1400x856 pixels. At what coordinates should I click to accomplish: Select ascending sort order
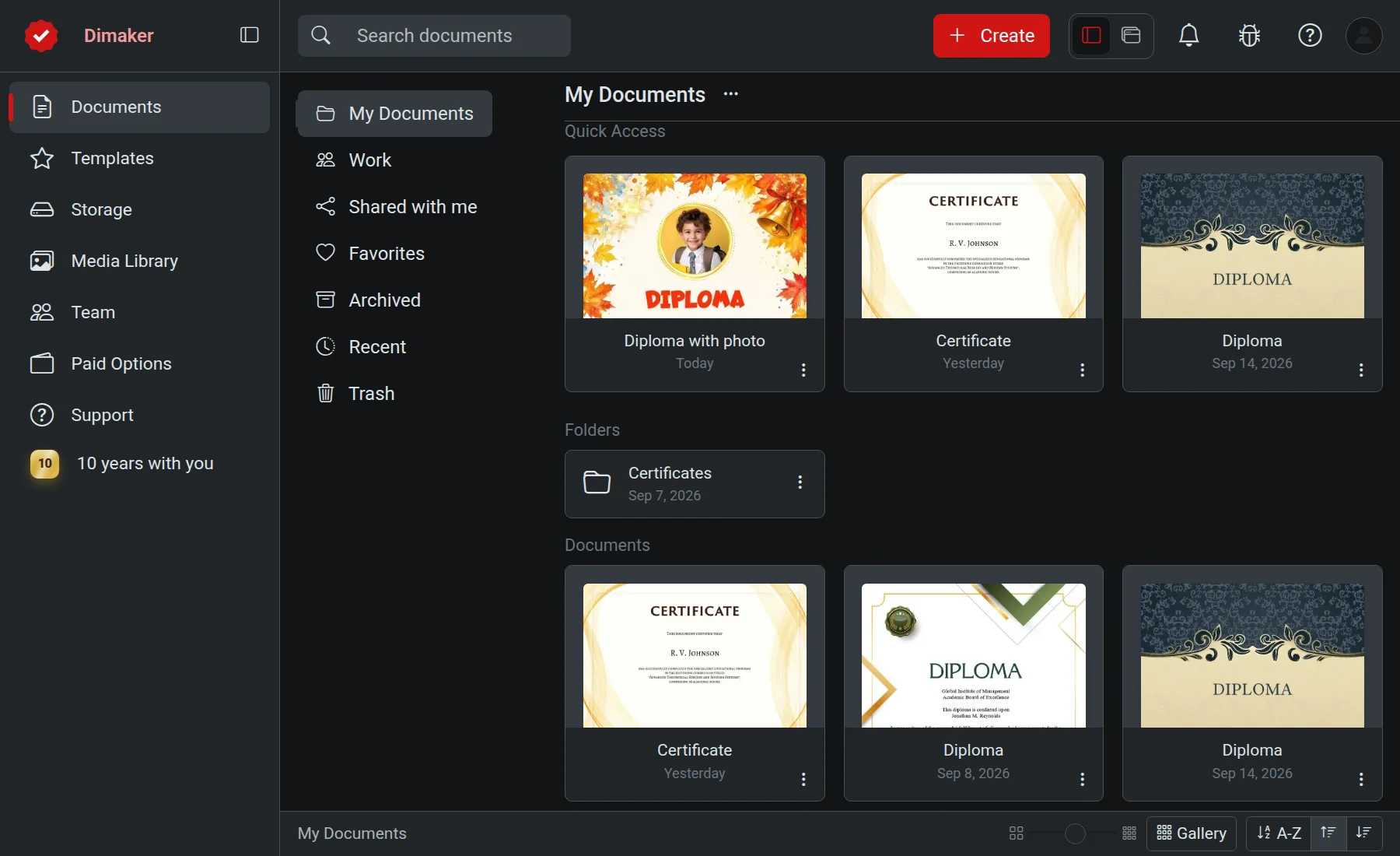coord(1328,833)
